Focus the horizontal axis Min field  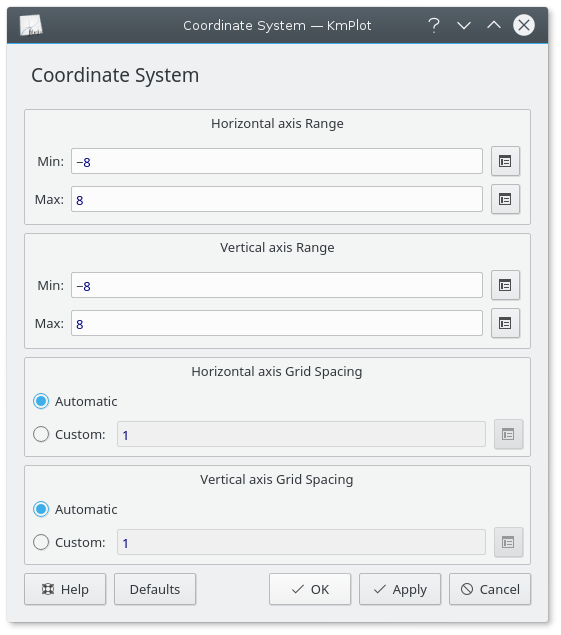click(277, 161)
